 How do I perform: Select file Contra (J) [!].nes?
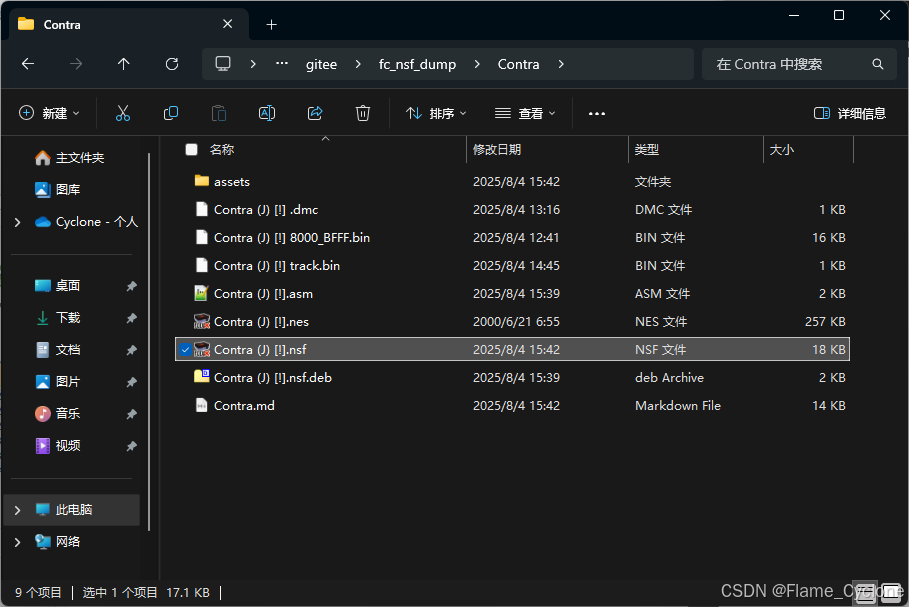click(512, 321)
